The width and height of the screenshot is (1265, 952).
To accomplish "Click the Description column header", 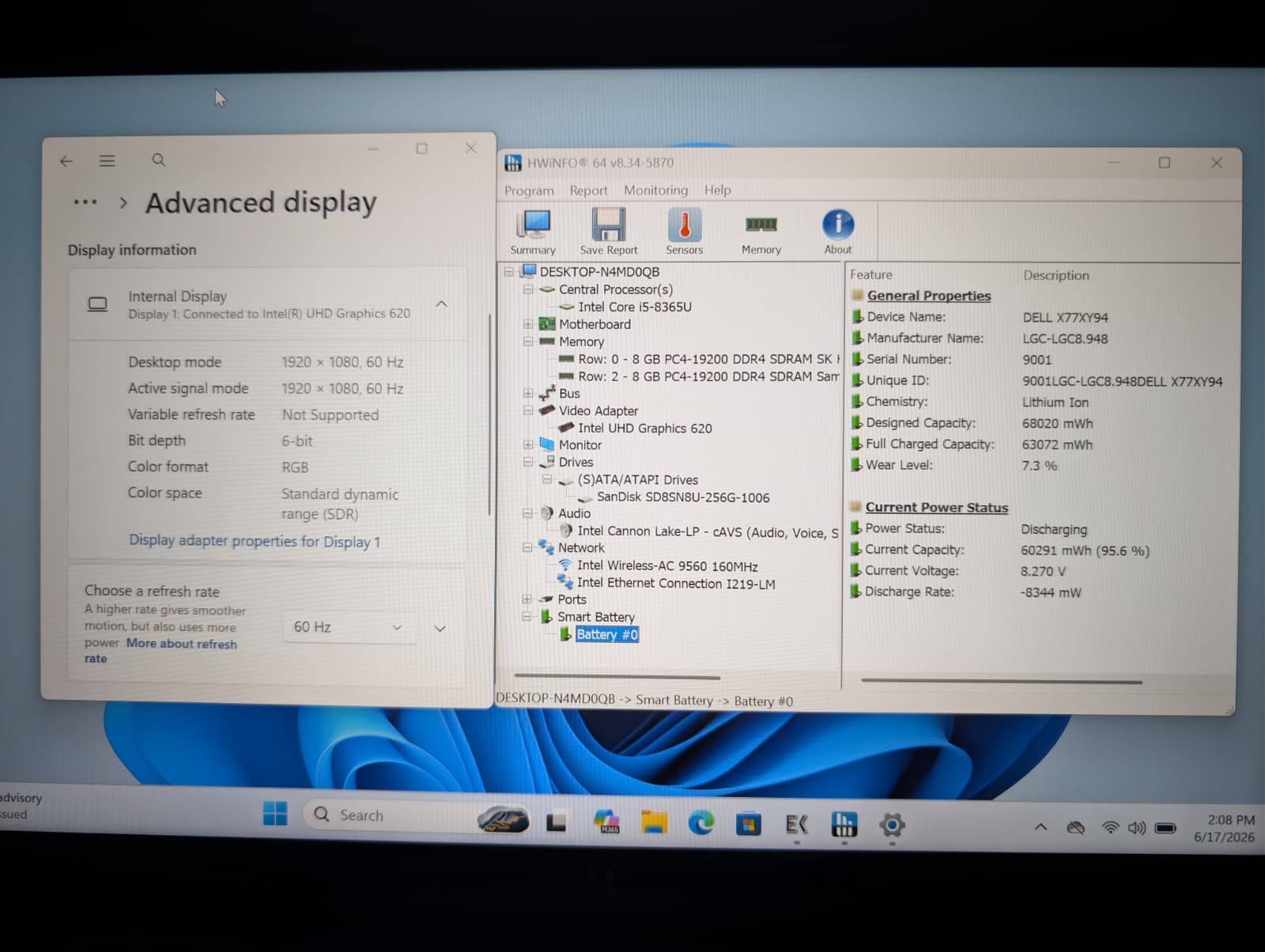I will 1056,275.
